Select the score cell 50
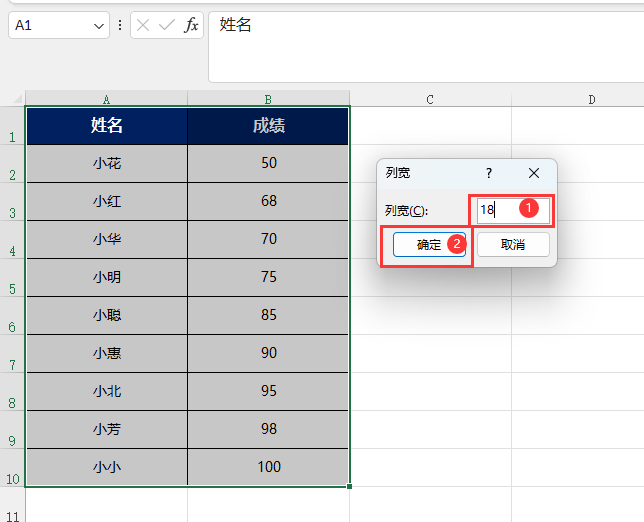This screenshot has height=522, width=644. (268, 163)
